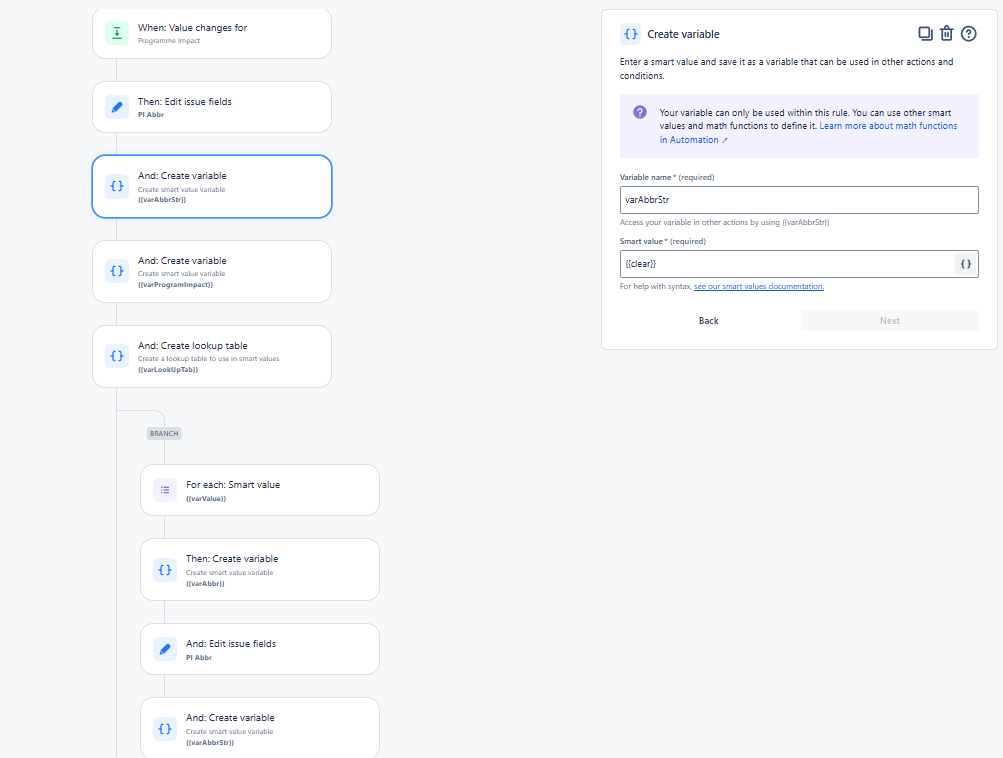This screenshot has height=758, width=1003.
Task: Open the Create lookup table step
Action: click(x=212, y=356)
